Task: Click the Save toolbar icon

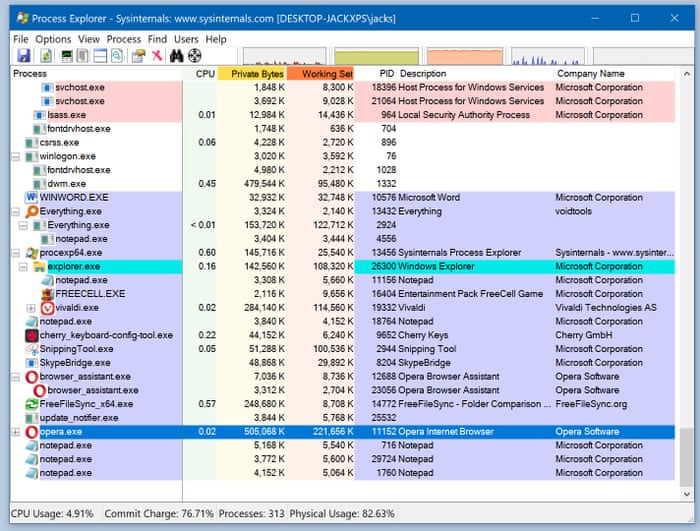Action: 23,56
